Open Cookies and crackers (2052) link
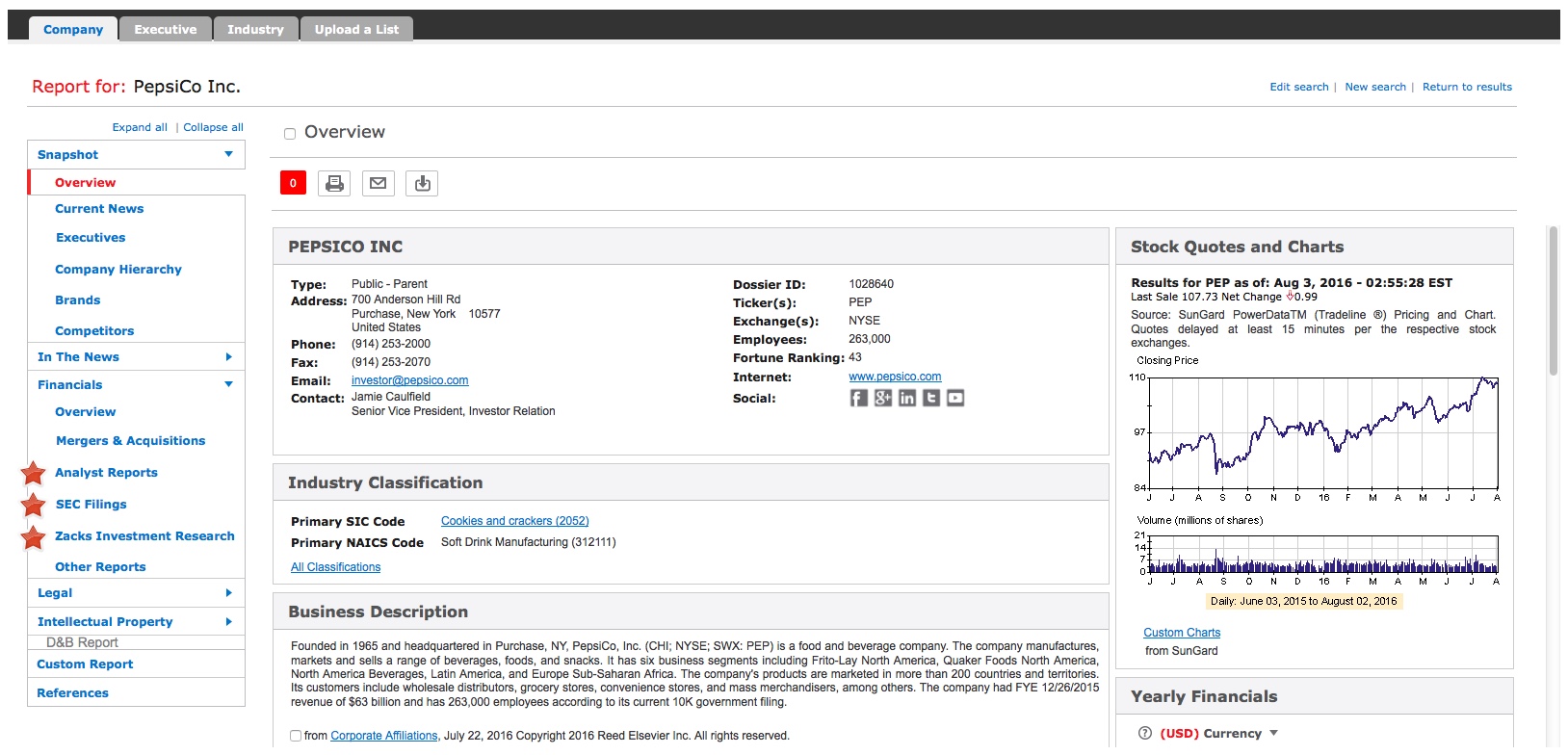This screenshot has height=755, width=1568. click(x=514, y=521)
